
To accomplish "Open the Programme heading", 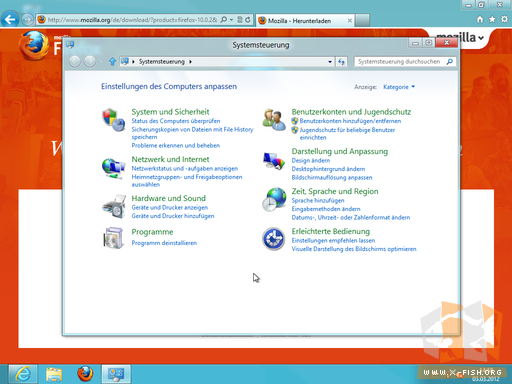I will [x=152, y=232].
